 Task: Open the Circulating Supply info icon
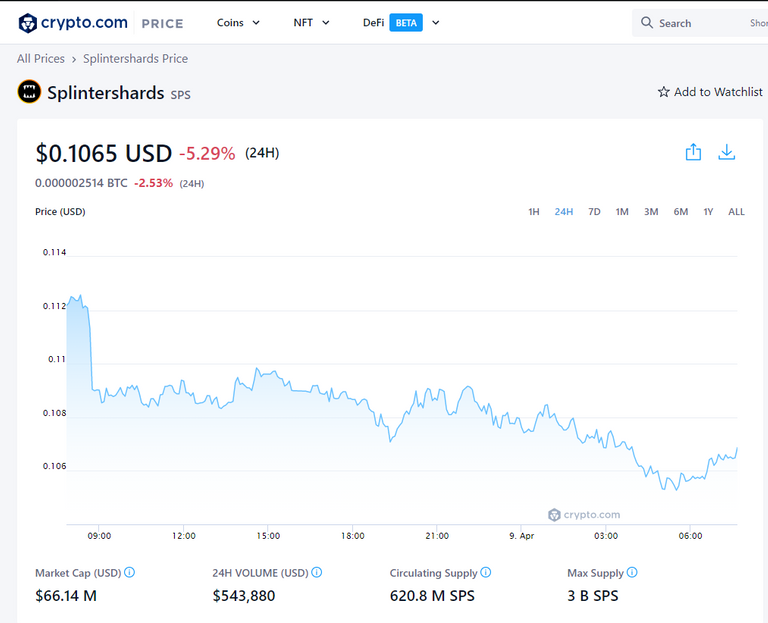tap(485, 572)
